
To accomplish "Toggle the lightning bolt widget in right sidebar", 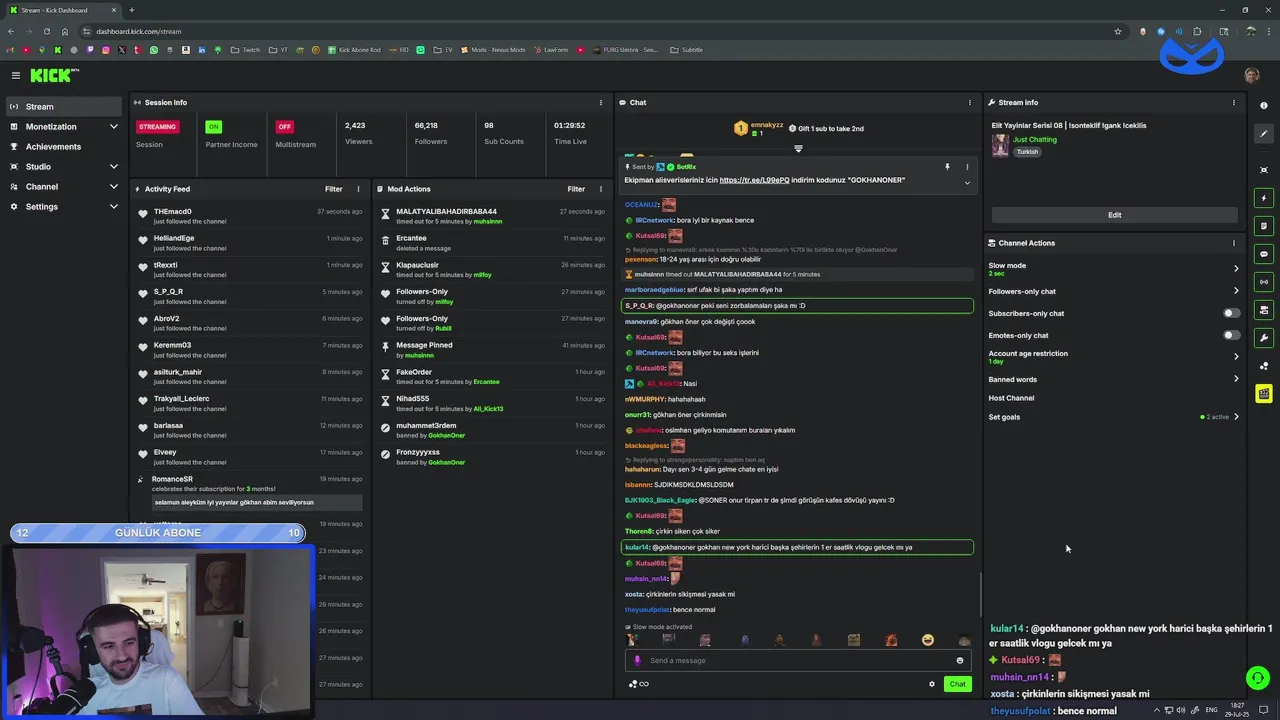I will coord(1264,198).
